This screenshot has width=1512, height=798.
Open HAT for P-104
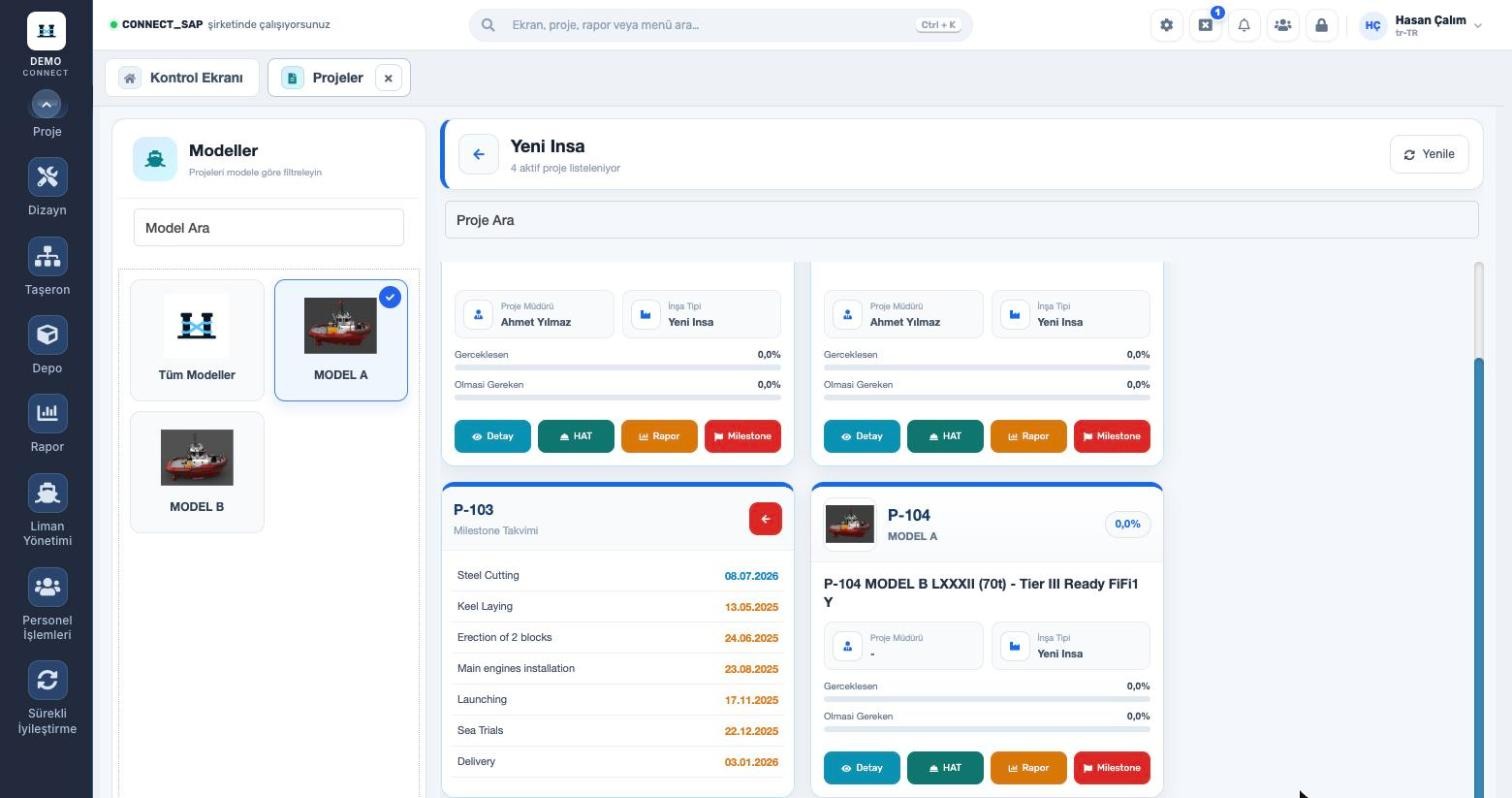click(x=945, y=768)
